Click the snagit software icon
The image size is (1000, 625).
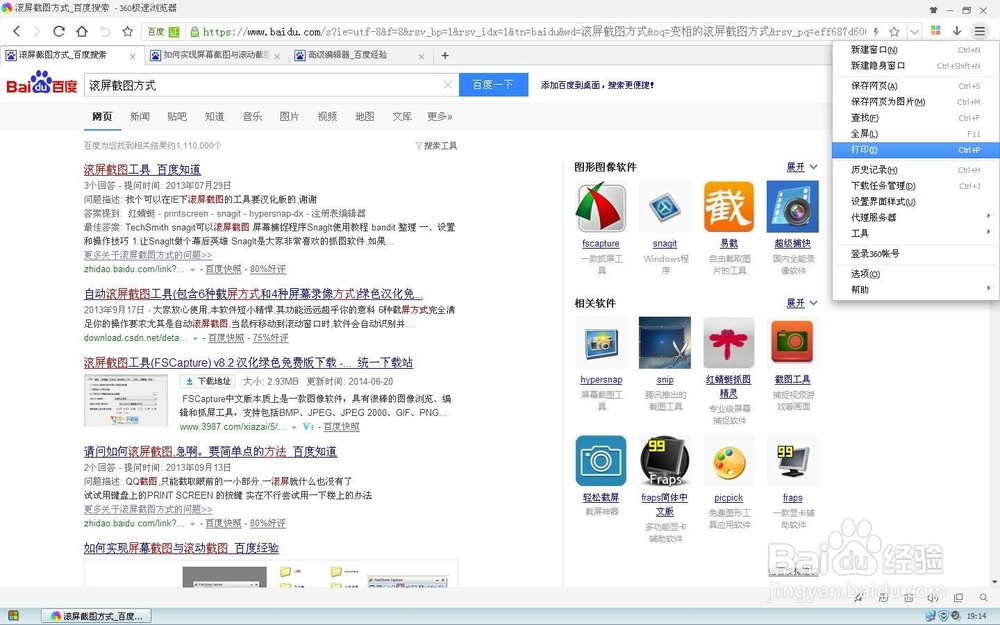click(665, 207)
